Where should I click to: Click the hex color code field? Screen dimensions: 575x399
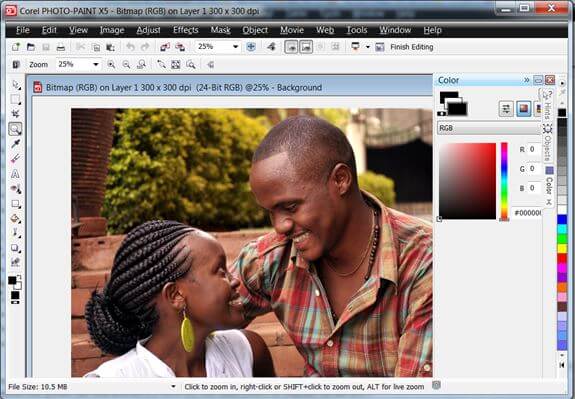point(527,213)
